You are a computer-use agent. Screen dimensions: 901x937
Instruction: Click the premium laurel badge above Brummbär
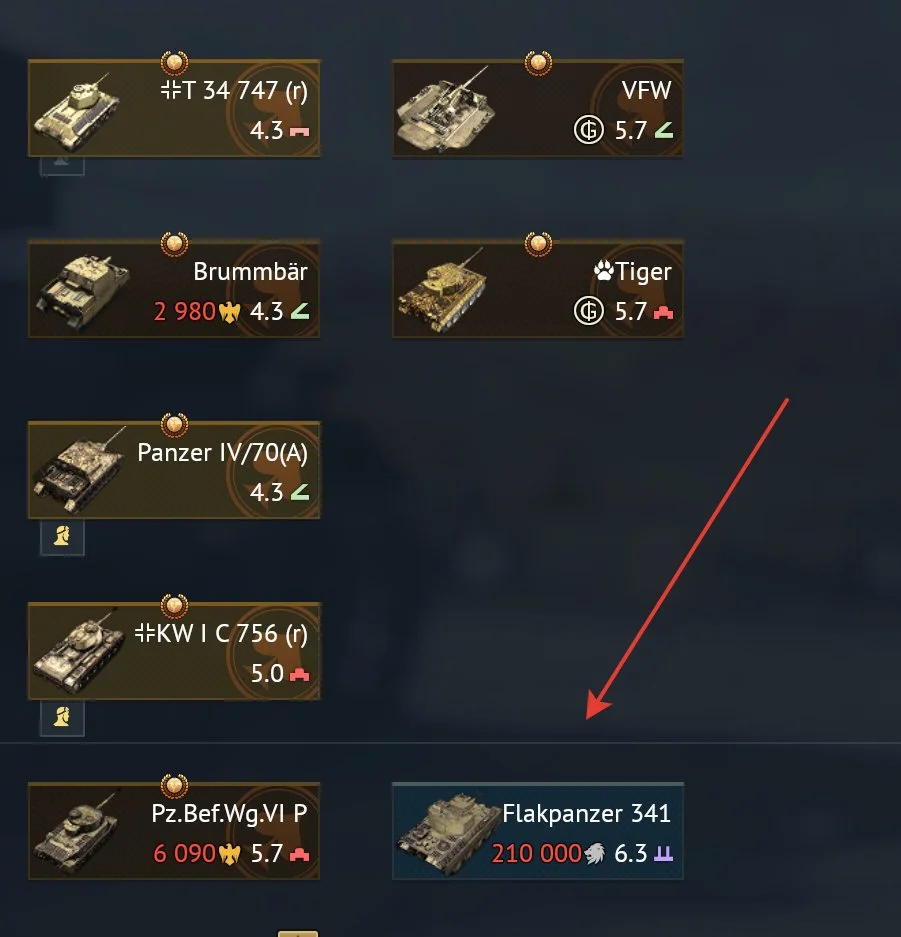point(174,244)
